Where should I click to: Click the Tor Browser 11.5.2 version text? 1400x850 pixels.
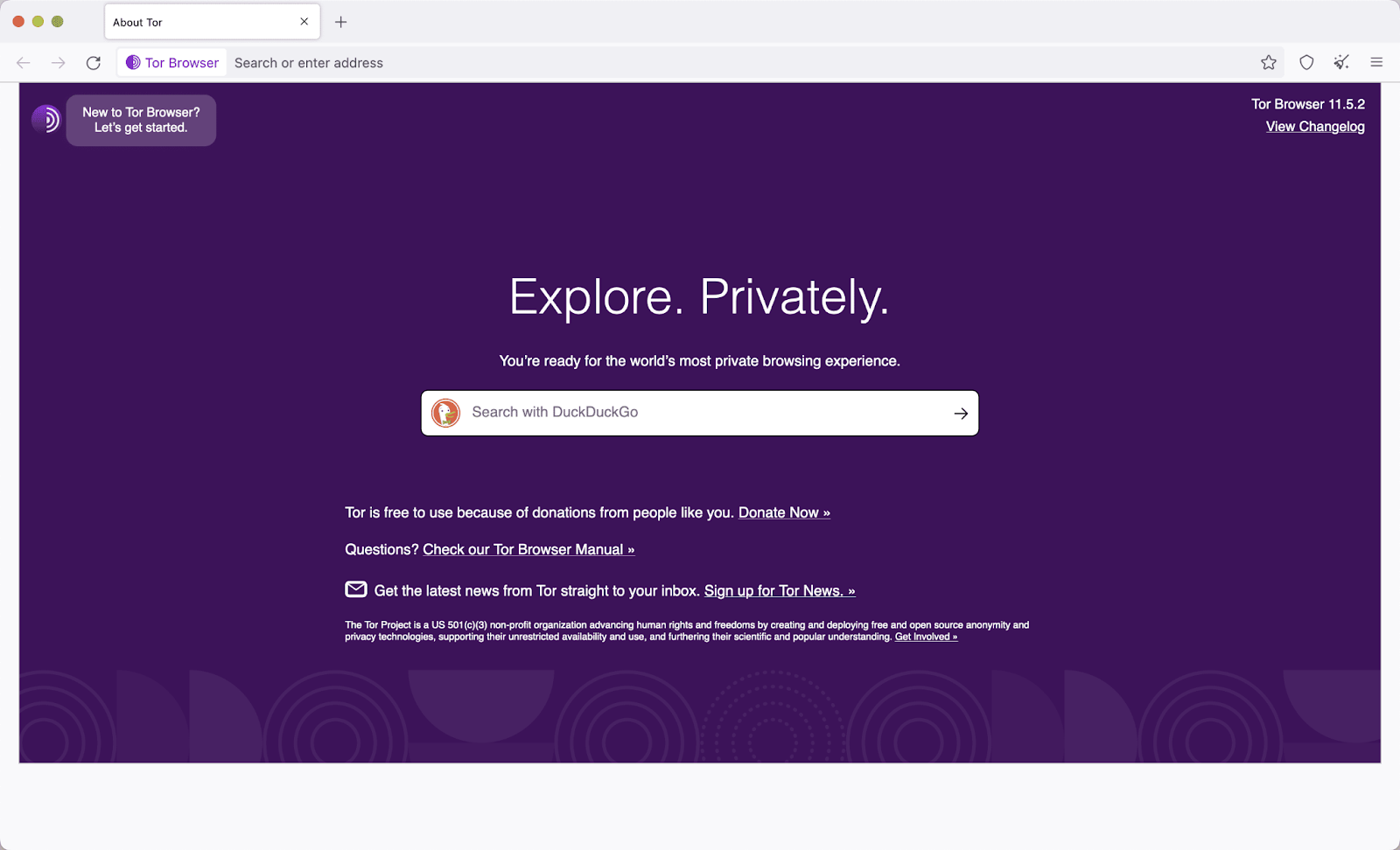[x=1308, y=104]
